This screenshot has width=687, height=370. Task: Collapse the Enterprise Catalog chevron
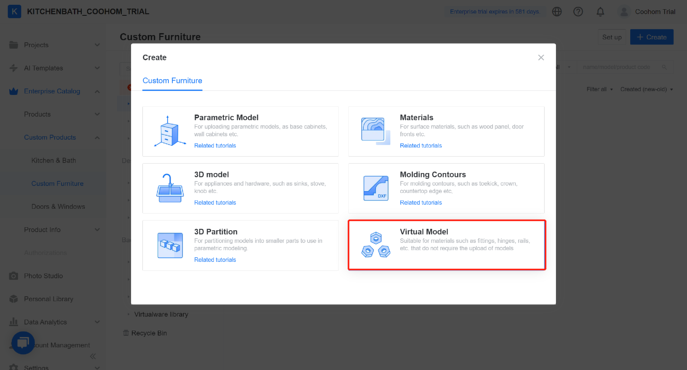(97, 91)
